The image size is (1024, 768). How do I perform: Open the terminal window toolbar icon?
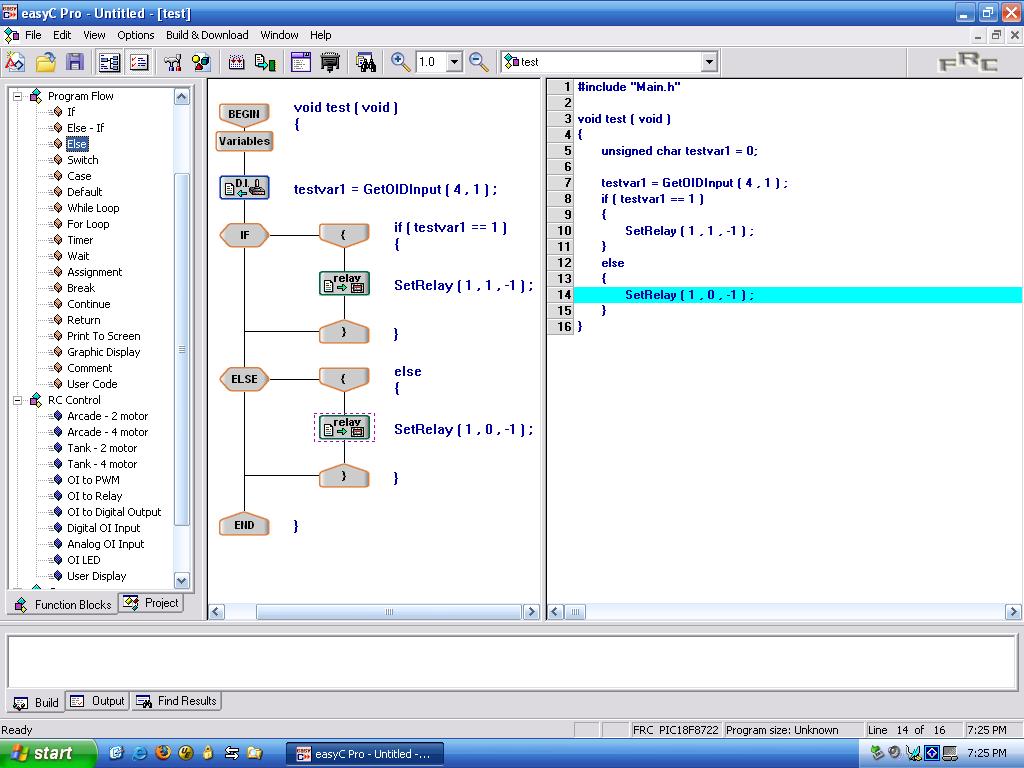300,62
